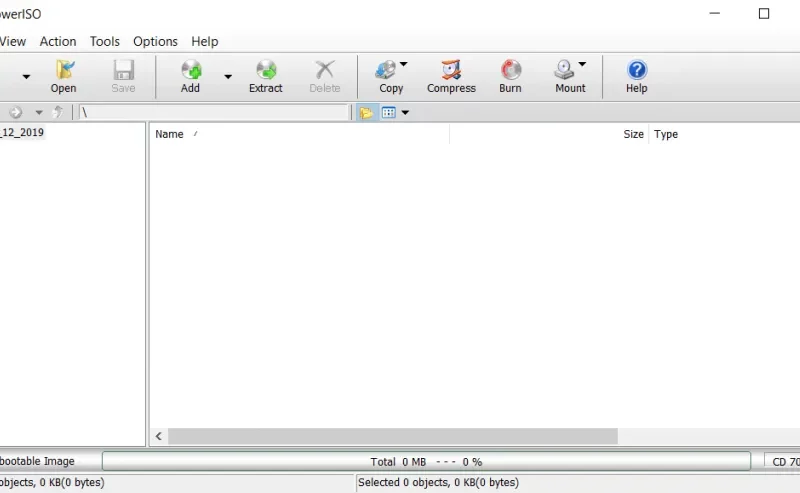Open an image file with Open button

[x=64, y=77]
